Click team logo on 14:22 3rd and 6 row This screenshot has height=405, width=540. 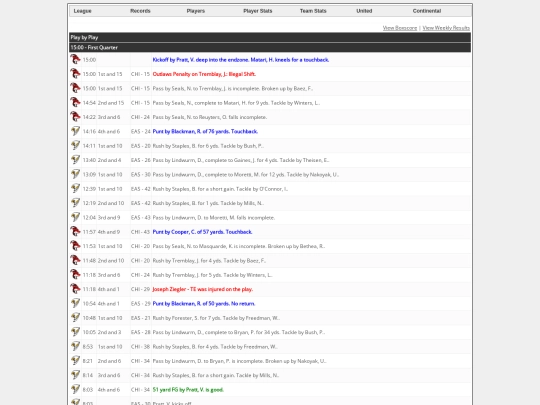[75, 117]
